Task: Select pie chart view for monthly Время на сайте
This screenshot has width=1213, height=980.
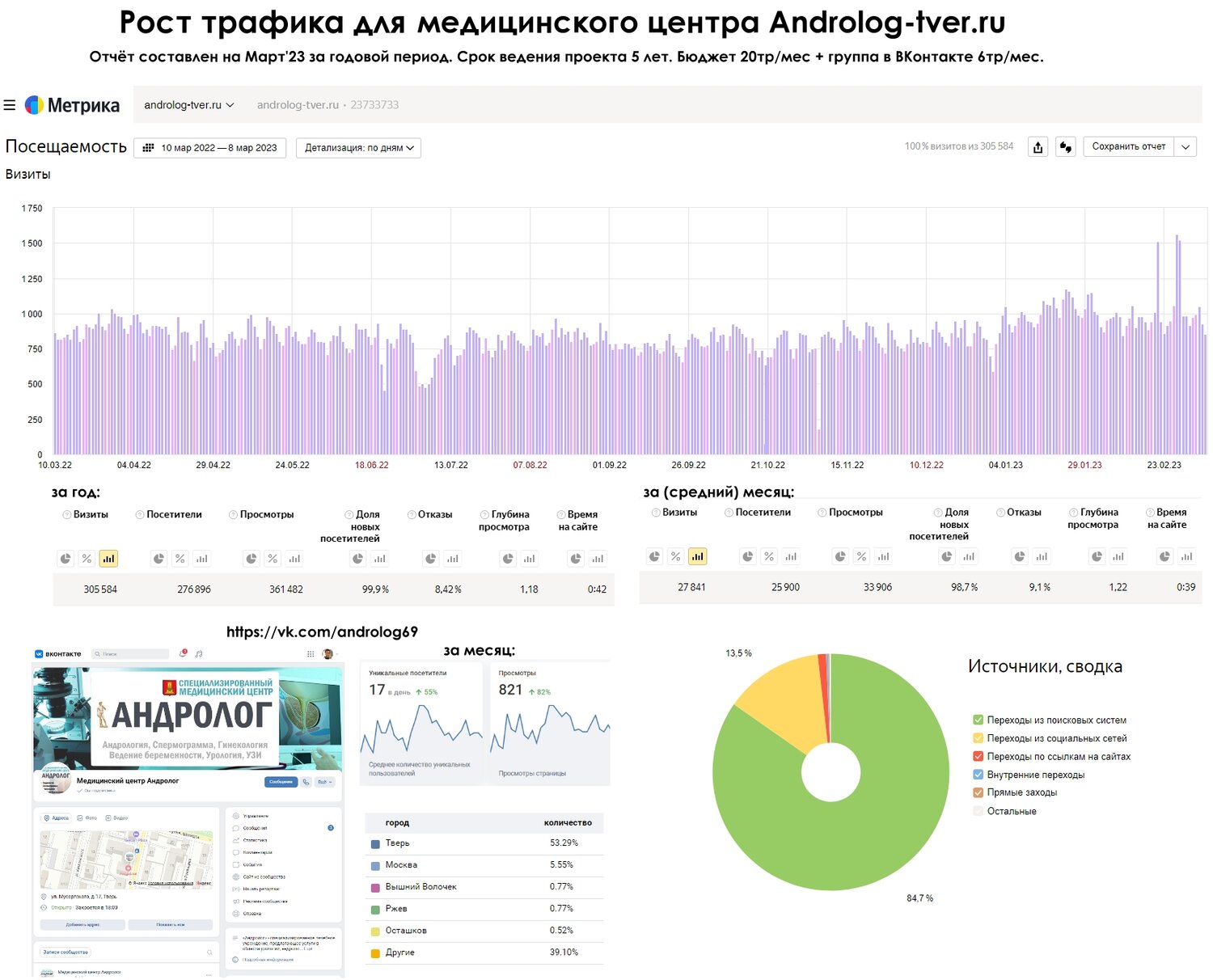Action: tap(1165, 556)
